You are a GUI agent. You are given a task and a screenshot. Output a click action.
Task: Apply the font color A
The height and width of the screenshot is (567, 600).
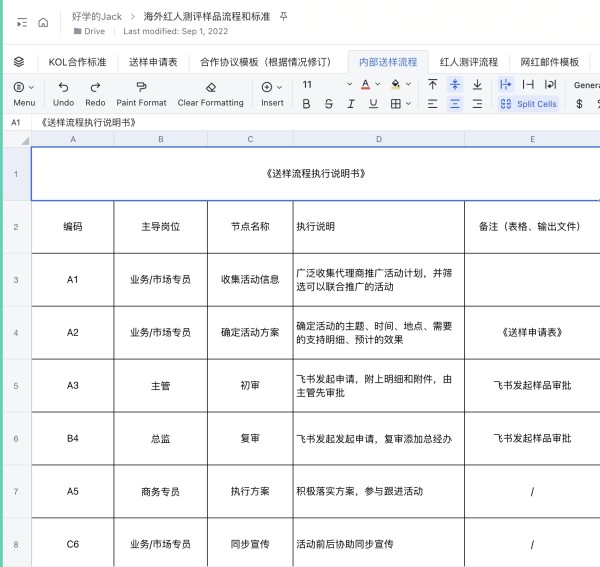pos(365,85)
